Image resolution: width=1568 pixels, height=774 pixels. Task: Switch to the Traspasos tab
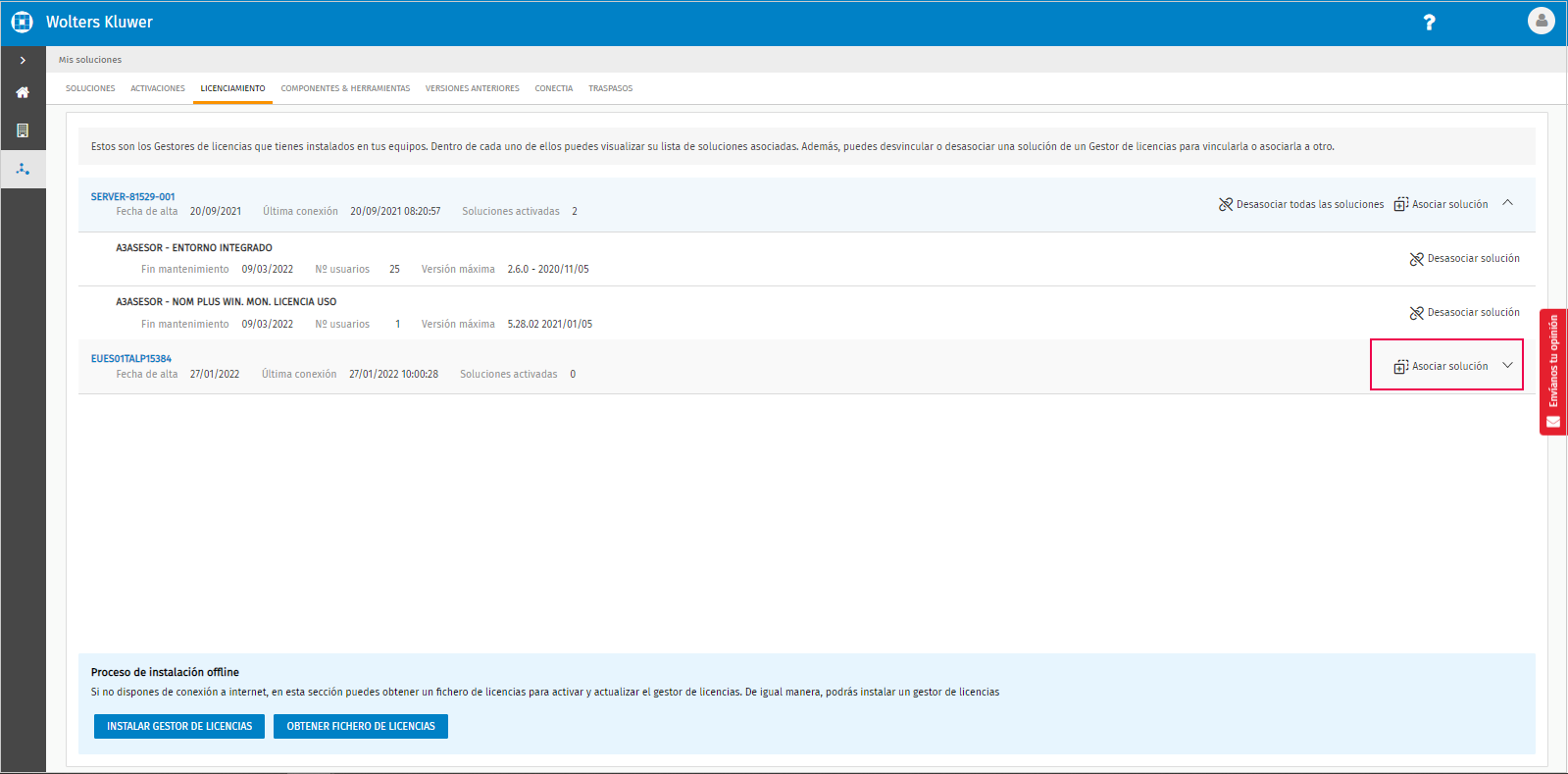point(610,88)
